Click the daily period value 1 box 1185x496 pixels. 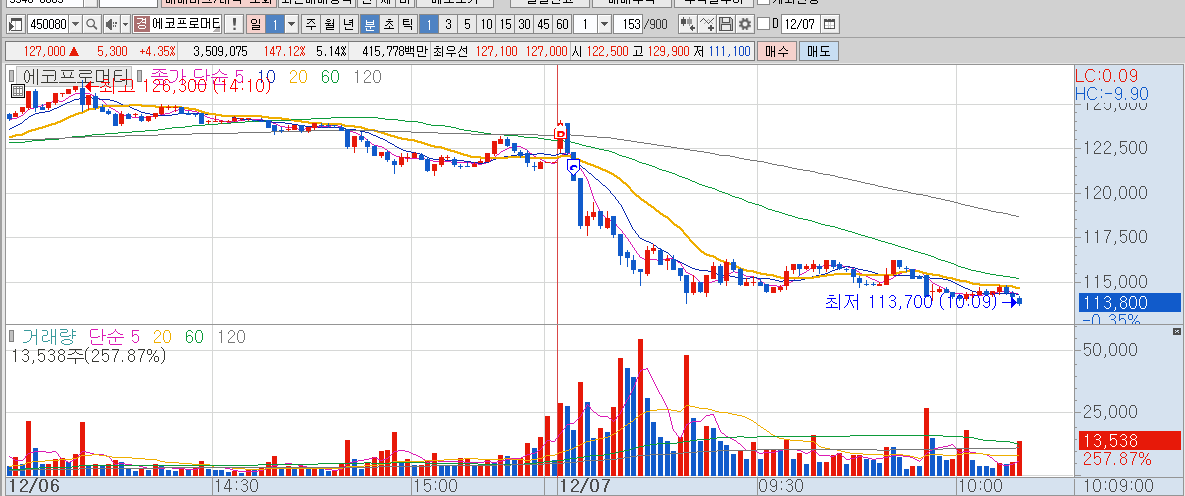(x=275, y=24)
